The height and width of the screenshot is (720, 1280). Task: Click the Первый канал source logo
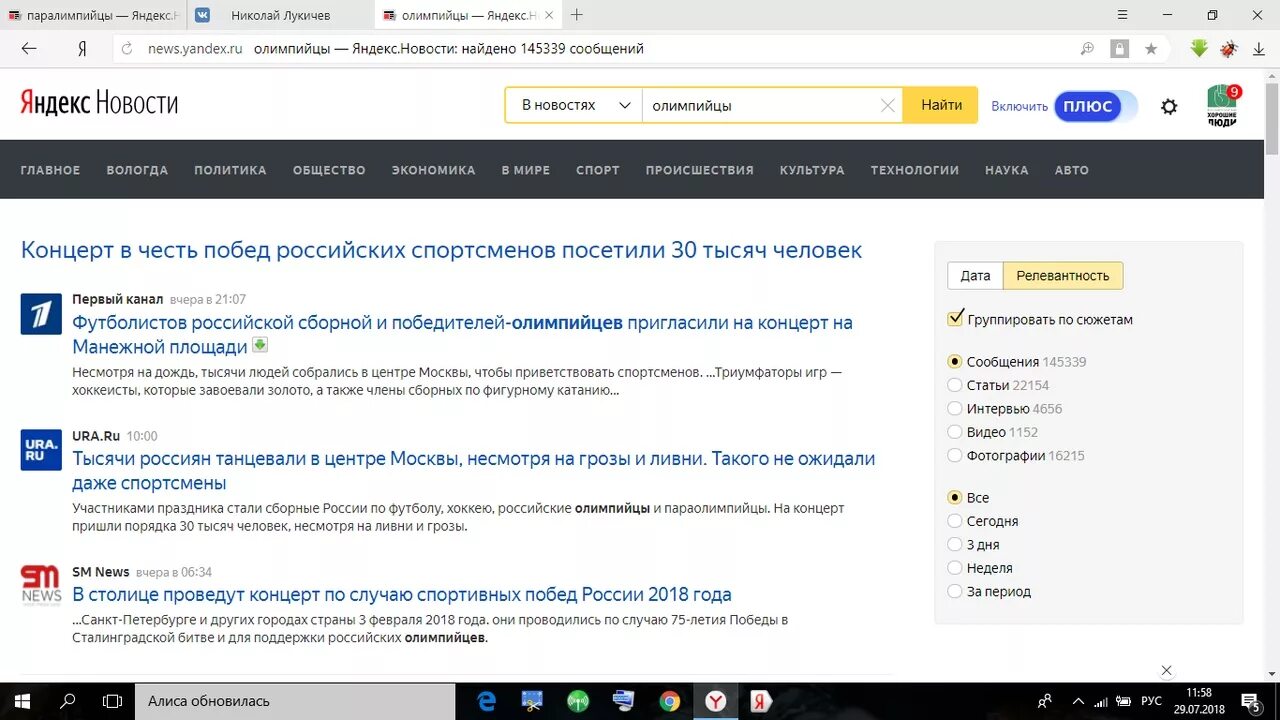tap(41, 314)
